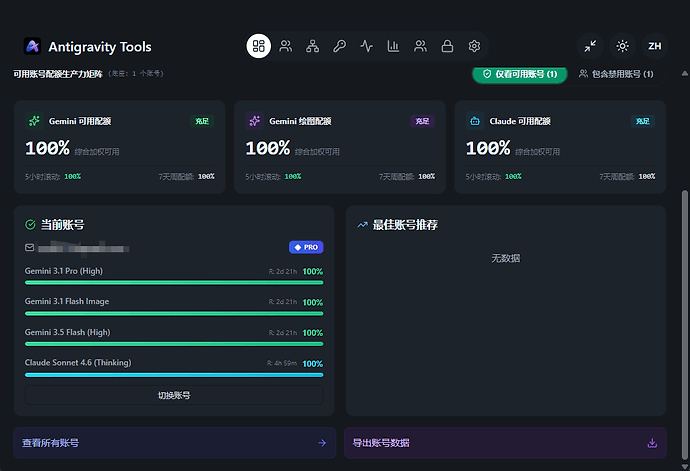Image resolution: width=690 pixels, height=471 pixels.
Task: Click the PRO badge on current account
Action: (x=306, y=247)
